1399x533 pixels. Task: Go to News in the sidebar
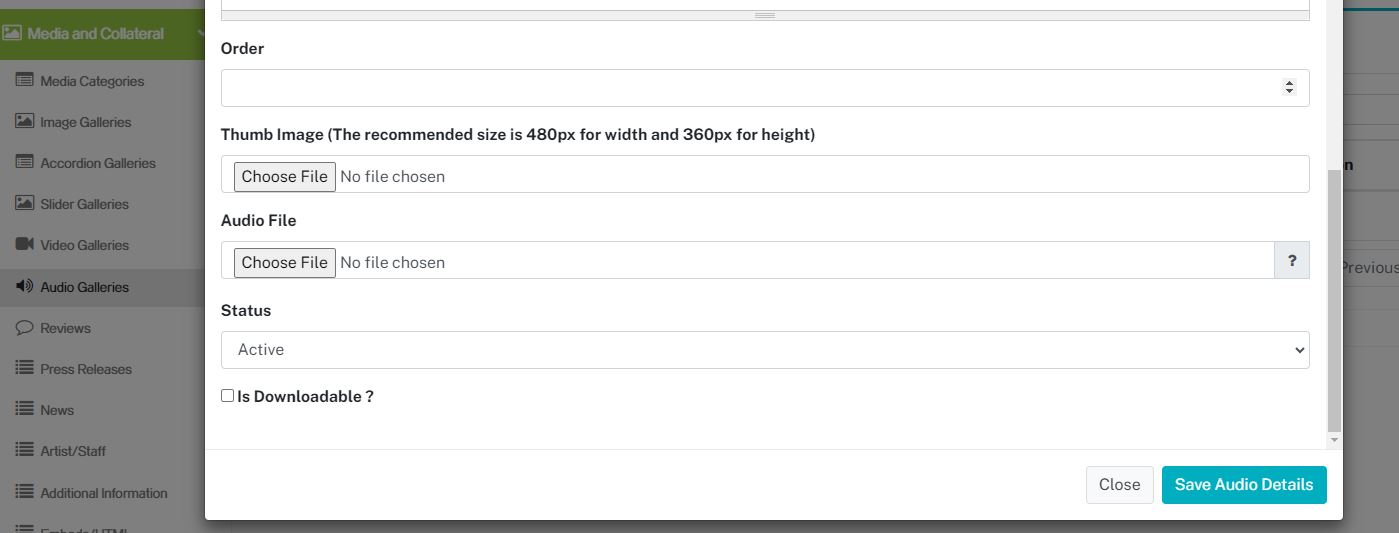click(57, 410)
